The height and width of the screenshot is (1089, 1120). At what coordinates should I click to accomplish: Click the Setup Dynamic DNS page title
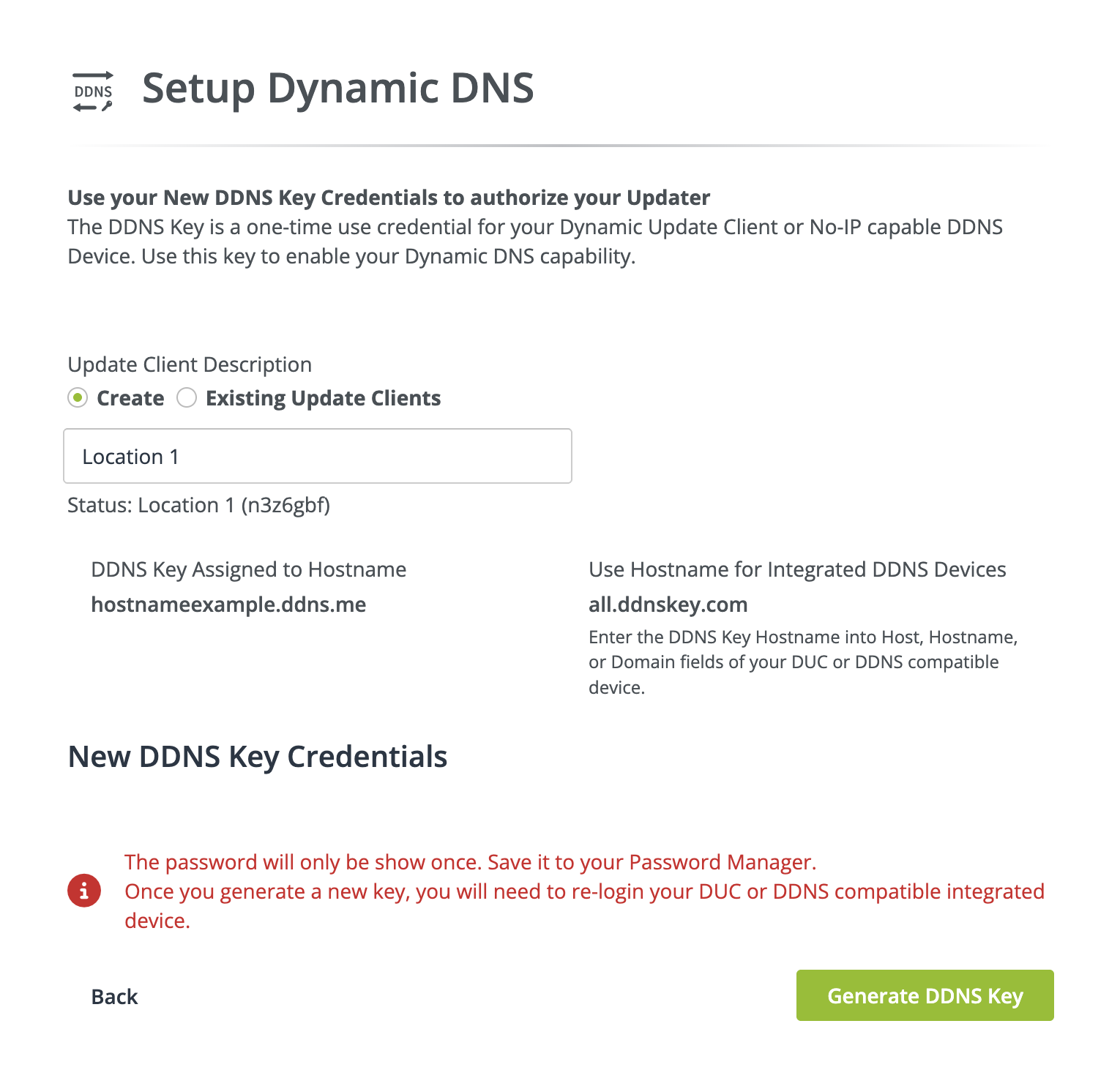point(337,89)
